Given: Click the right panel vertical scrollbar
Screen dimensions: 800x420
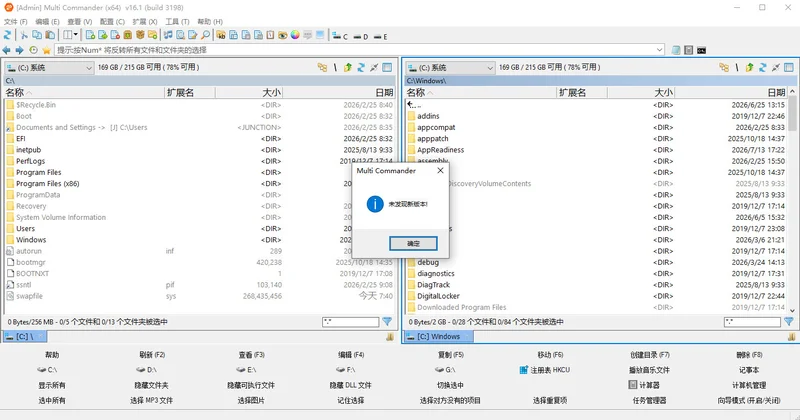Looking at the screenshot, I should [792, 200].
